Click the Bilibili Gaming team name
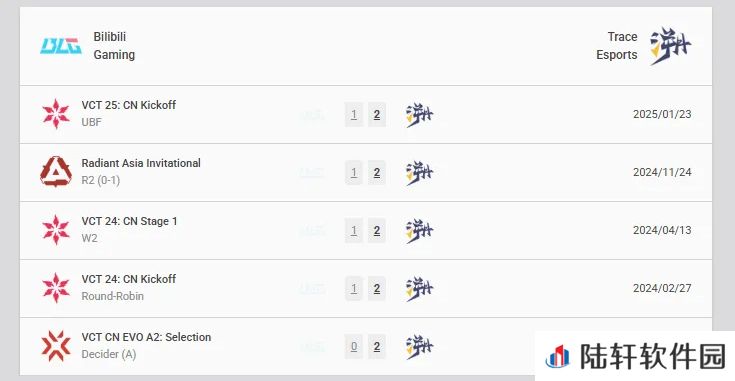Image resolution: width=735 pixels, height=381 pixels. [114, 45]
